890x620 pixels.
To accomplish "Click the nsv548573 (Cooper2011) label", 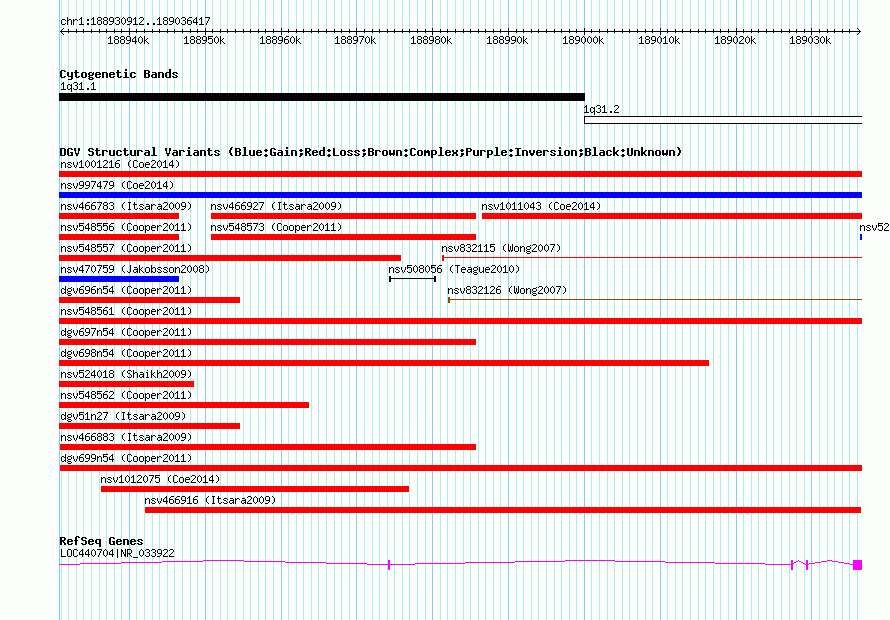I will [276, 227].
